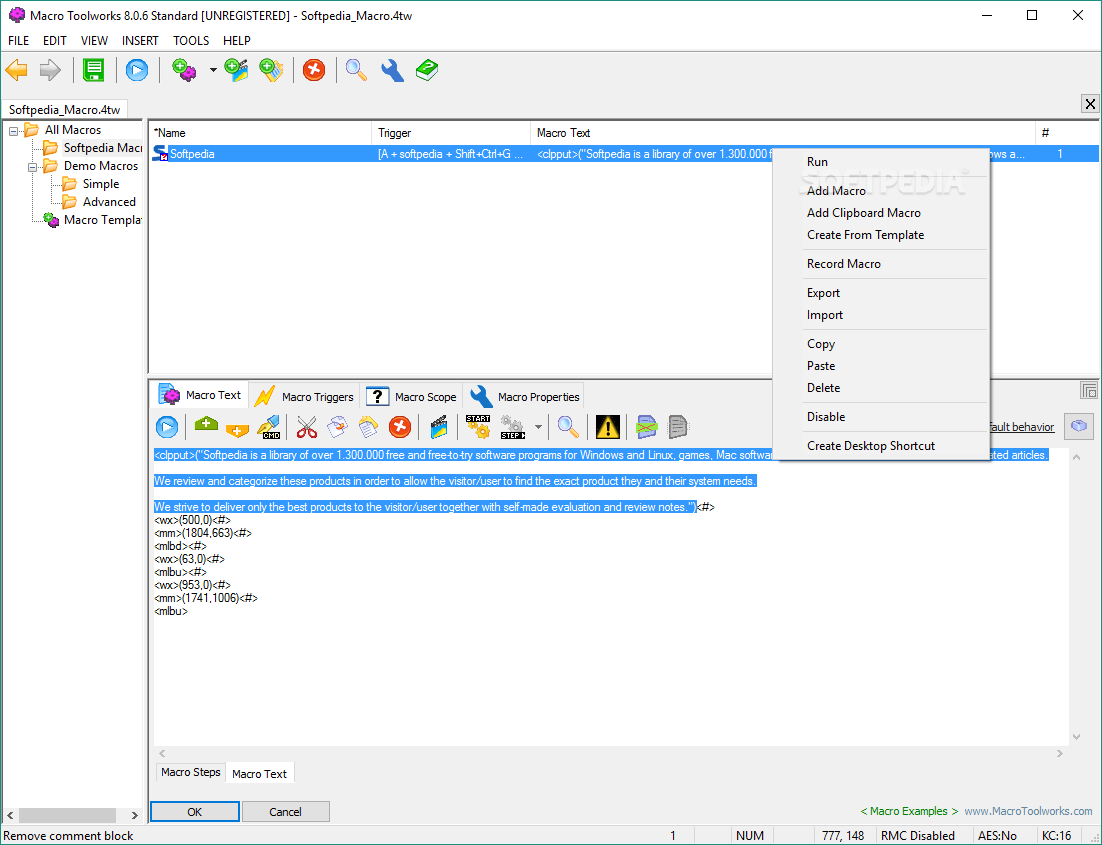Open the TOOLS menu
Screen dimensions: 1102x845
[x=191, y=41]
